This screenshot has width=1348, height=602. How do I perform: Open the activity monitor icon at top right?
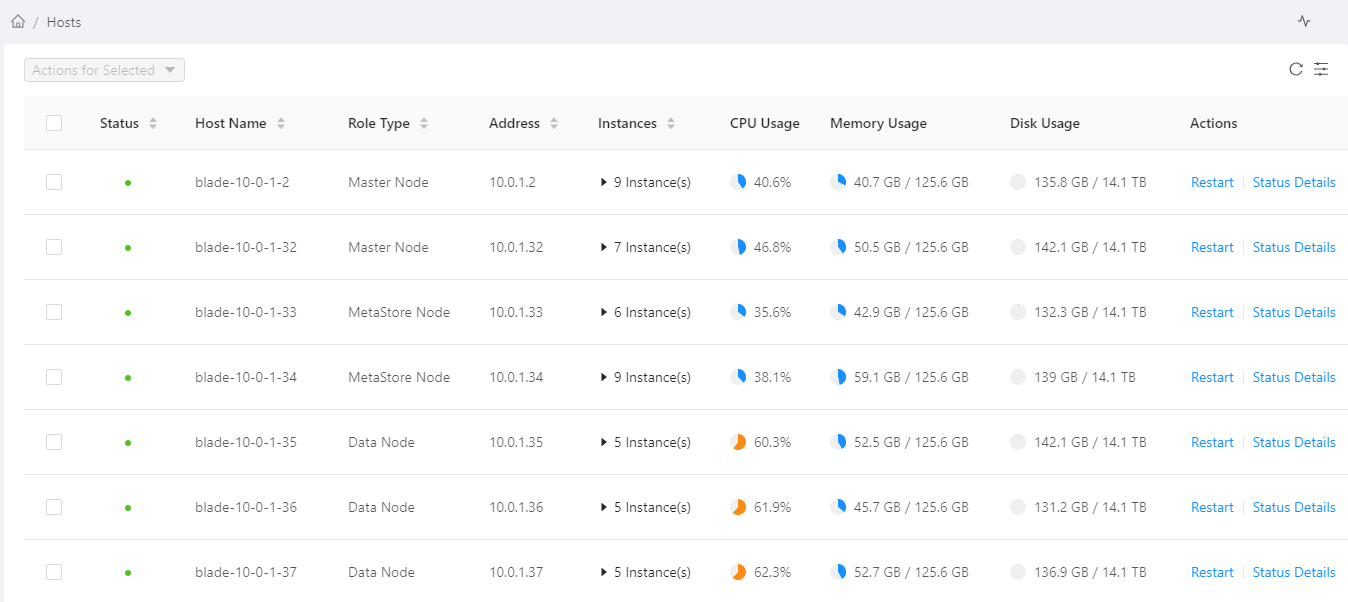[x=1304, y=20]
